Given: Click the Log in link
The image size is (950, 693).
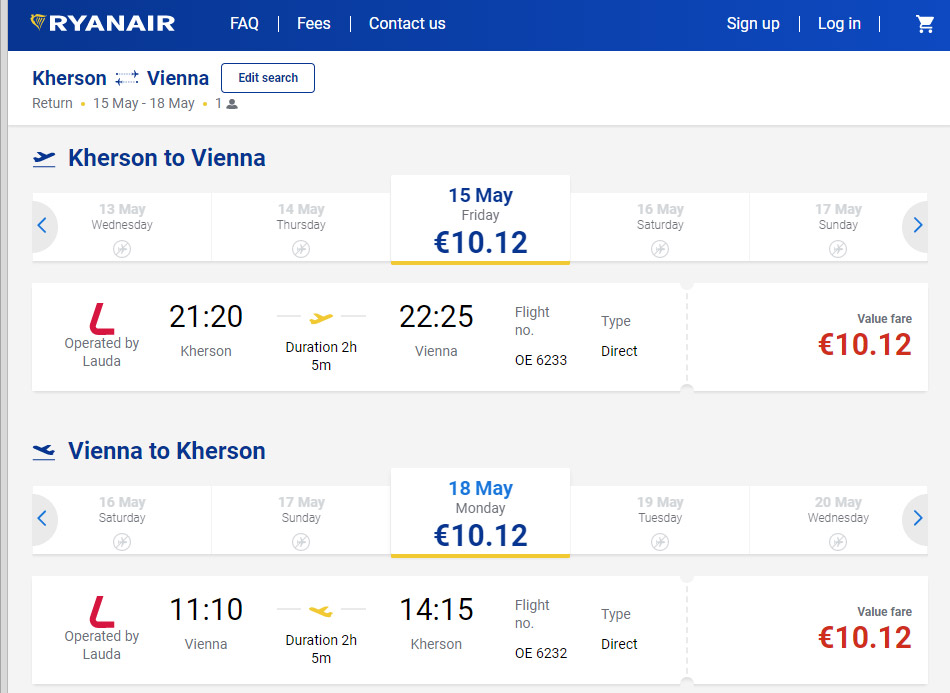Looking at the screenshot, I should [839, 24].
